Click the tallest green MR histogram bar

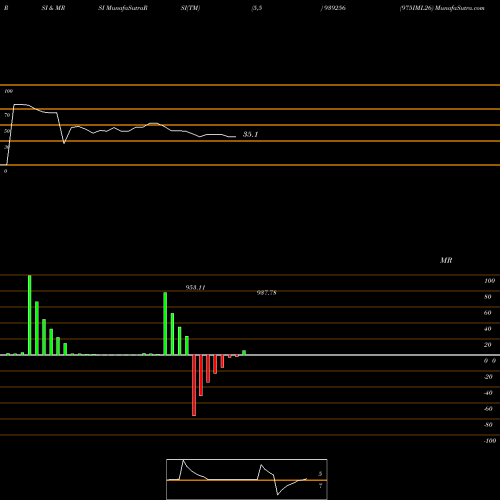30,315
